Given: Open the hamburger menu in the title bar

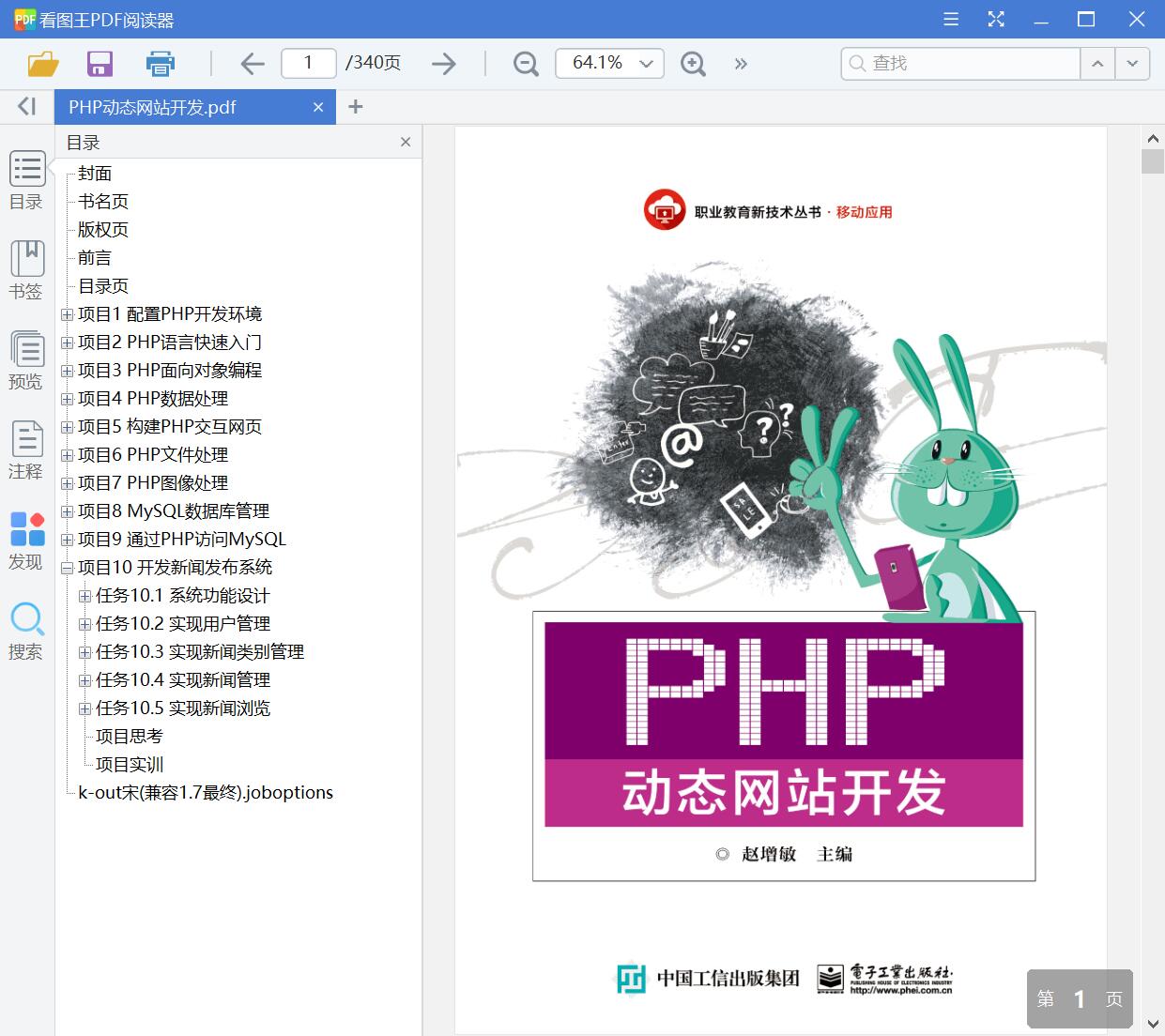Looking at the screenshot, I should [951, 19].
